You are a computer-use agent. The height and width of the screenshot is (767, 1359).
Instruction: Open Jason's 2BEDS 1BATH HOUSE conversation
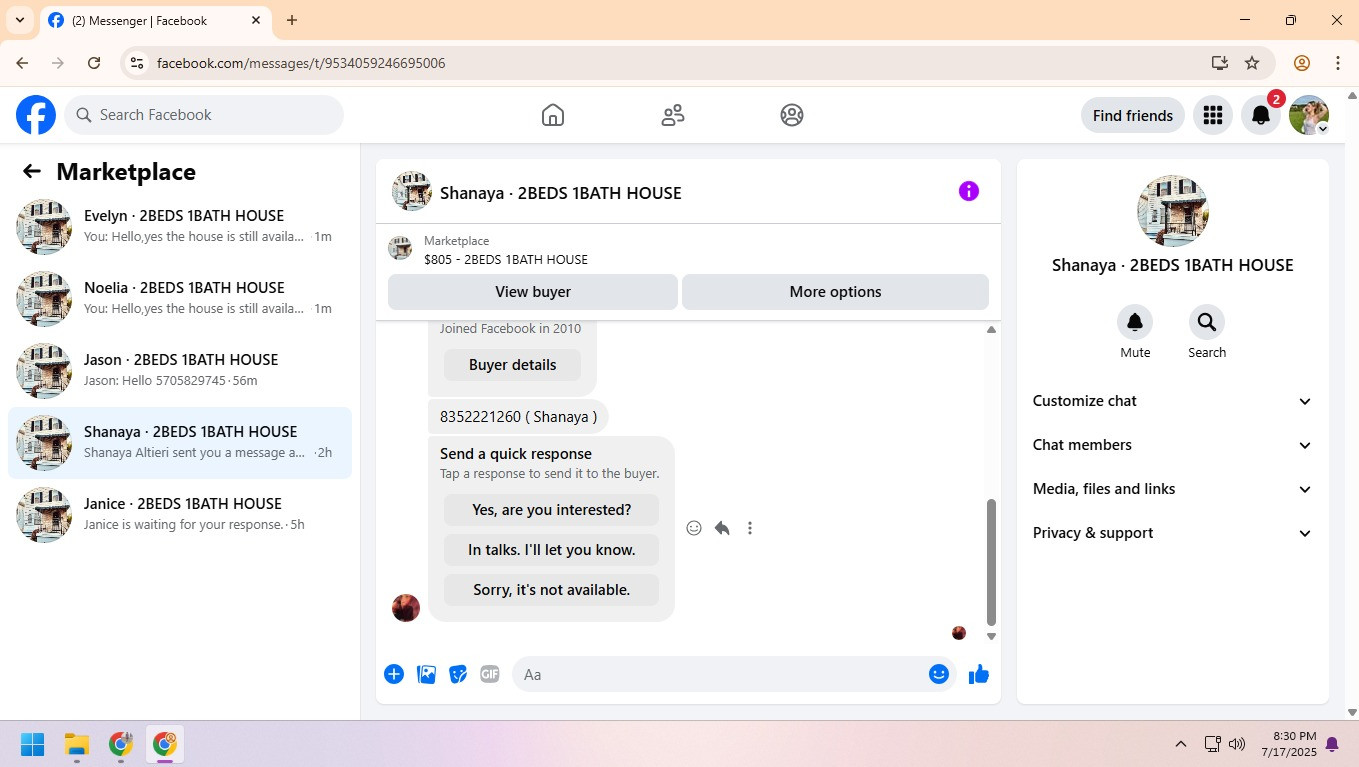click(180, 371)
